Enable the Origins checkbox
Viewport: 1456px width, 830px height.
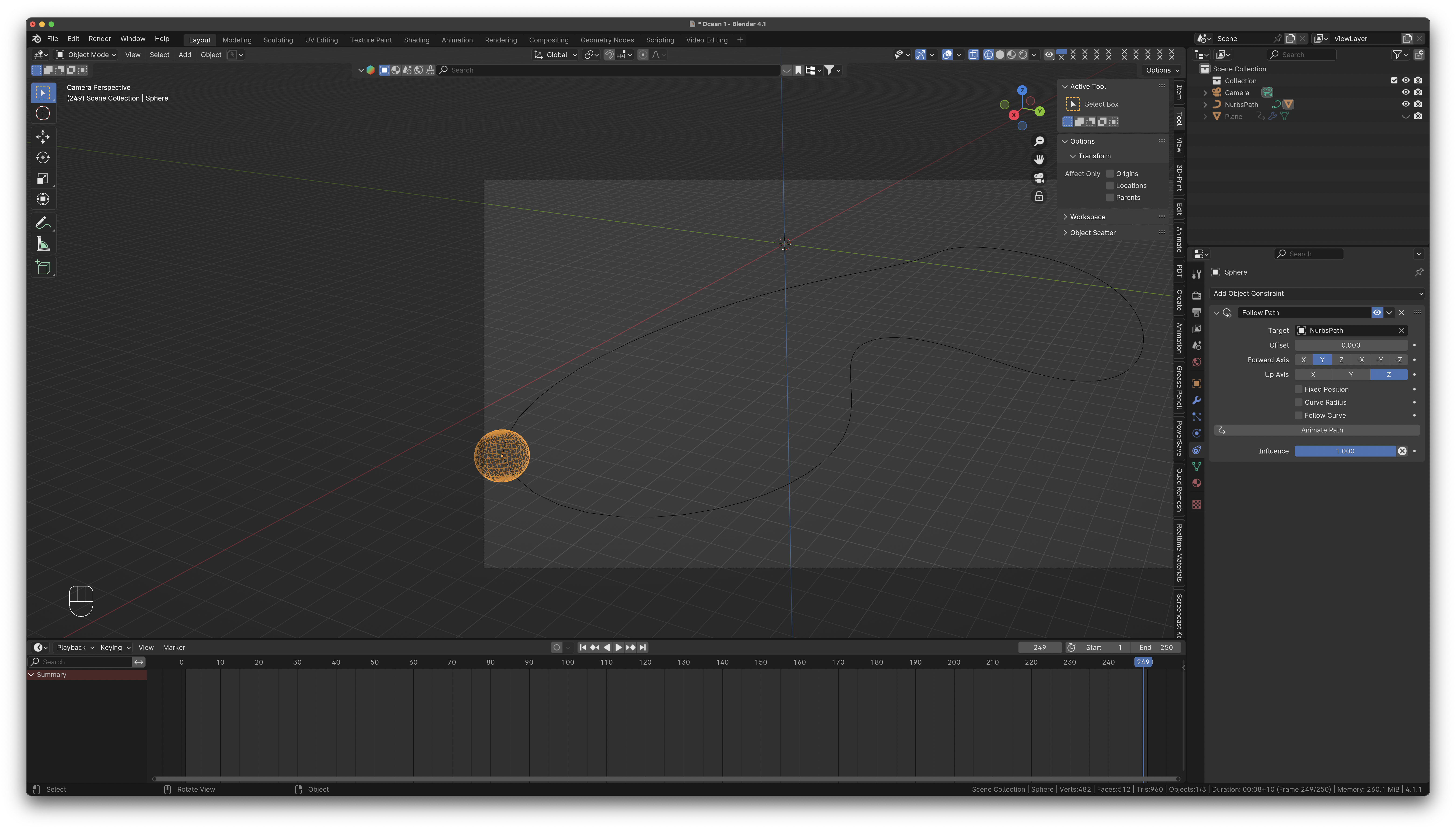point(1110,174)
